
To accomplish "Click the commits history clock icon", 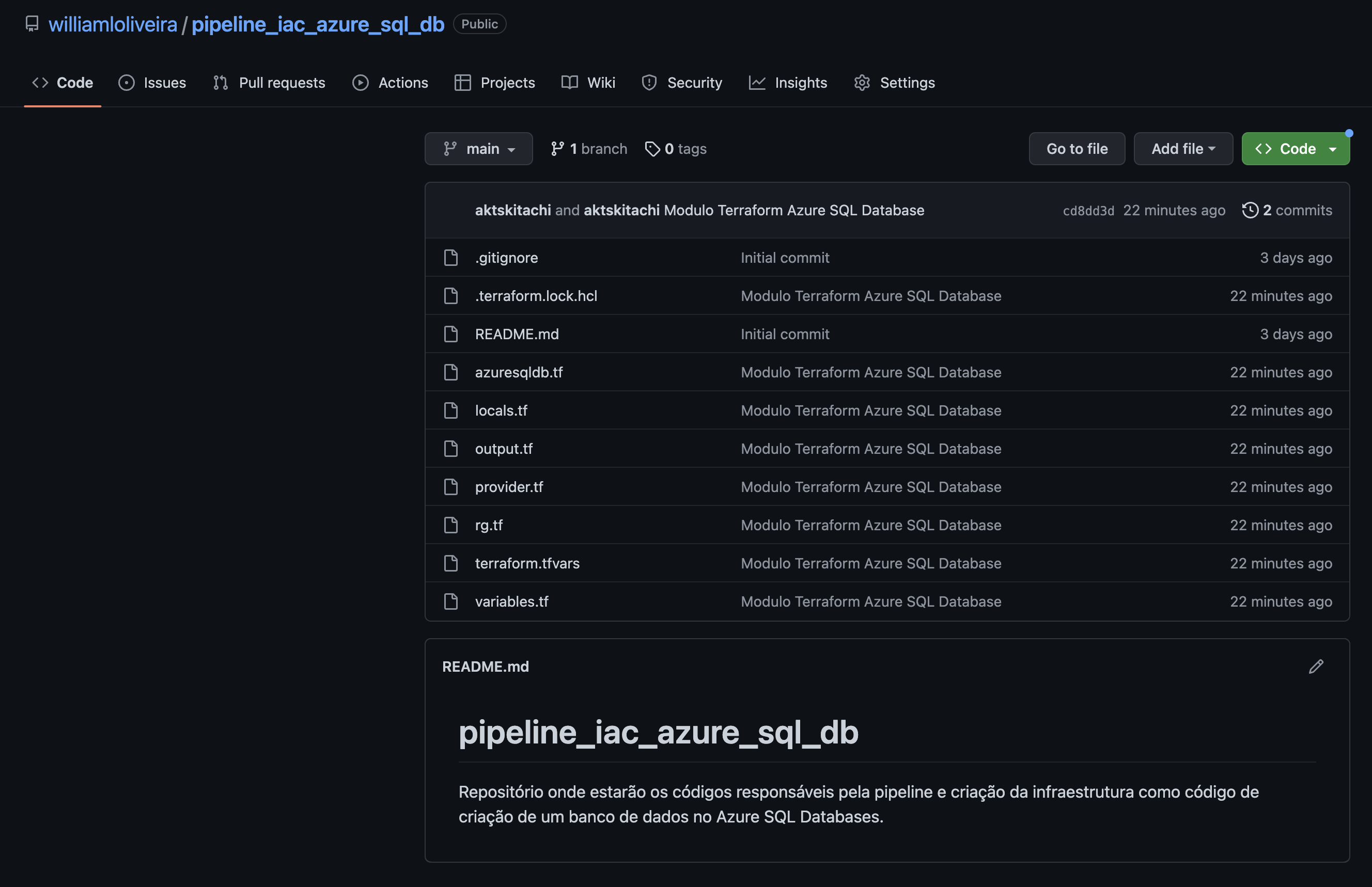I will [1250, 210].
